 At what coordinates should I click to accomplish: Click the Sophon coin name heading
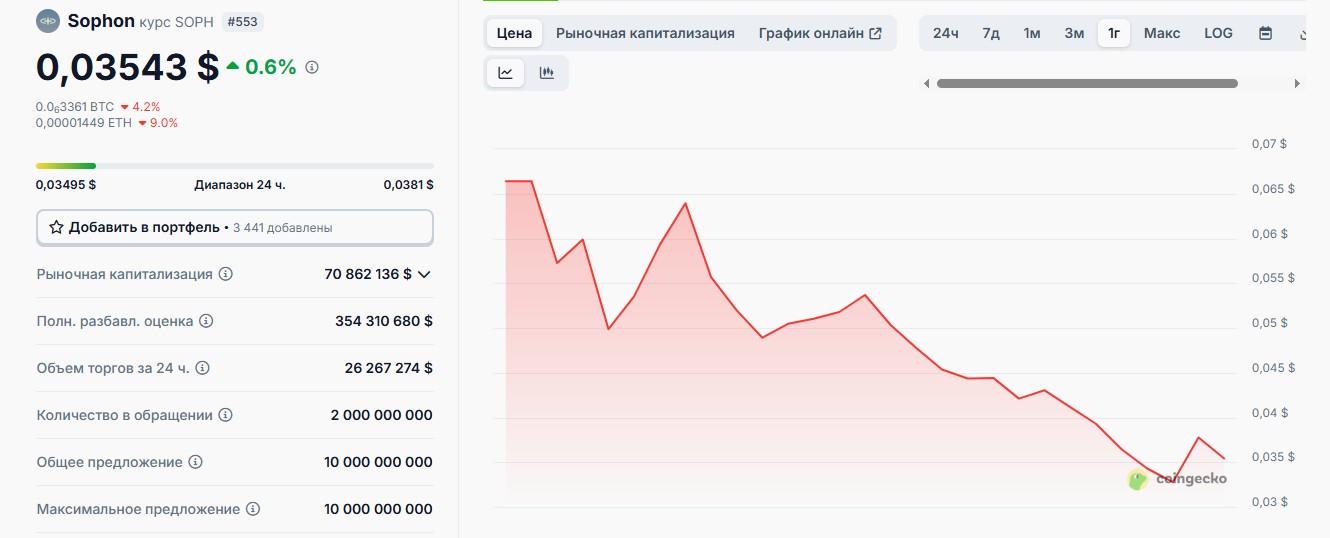(x=101, y=21)
